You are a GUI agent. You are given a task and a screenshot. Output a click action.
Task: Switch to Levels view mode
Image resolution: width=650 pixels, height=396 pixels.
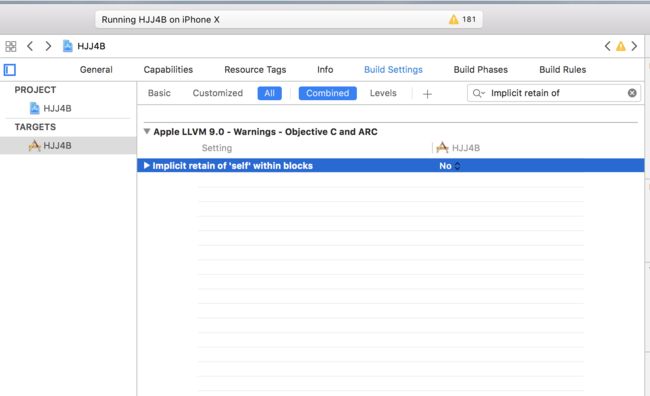[x=383, y=93]
